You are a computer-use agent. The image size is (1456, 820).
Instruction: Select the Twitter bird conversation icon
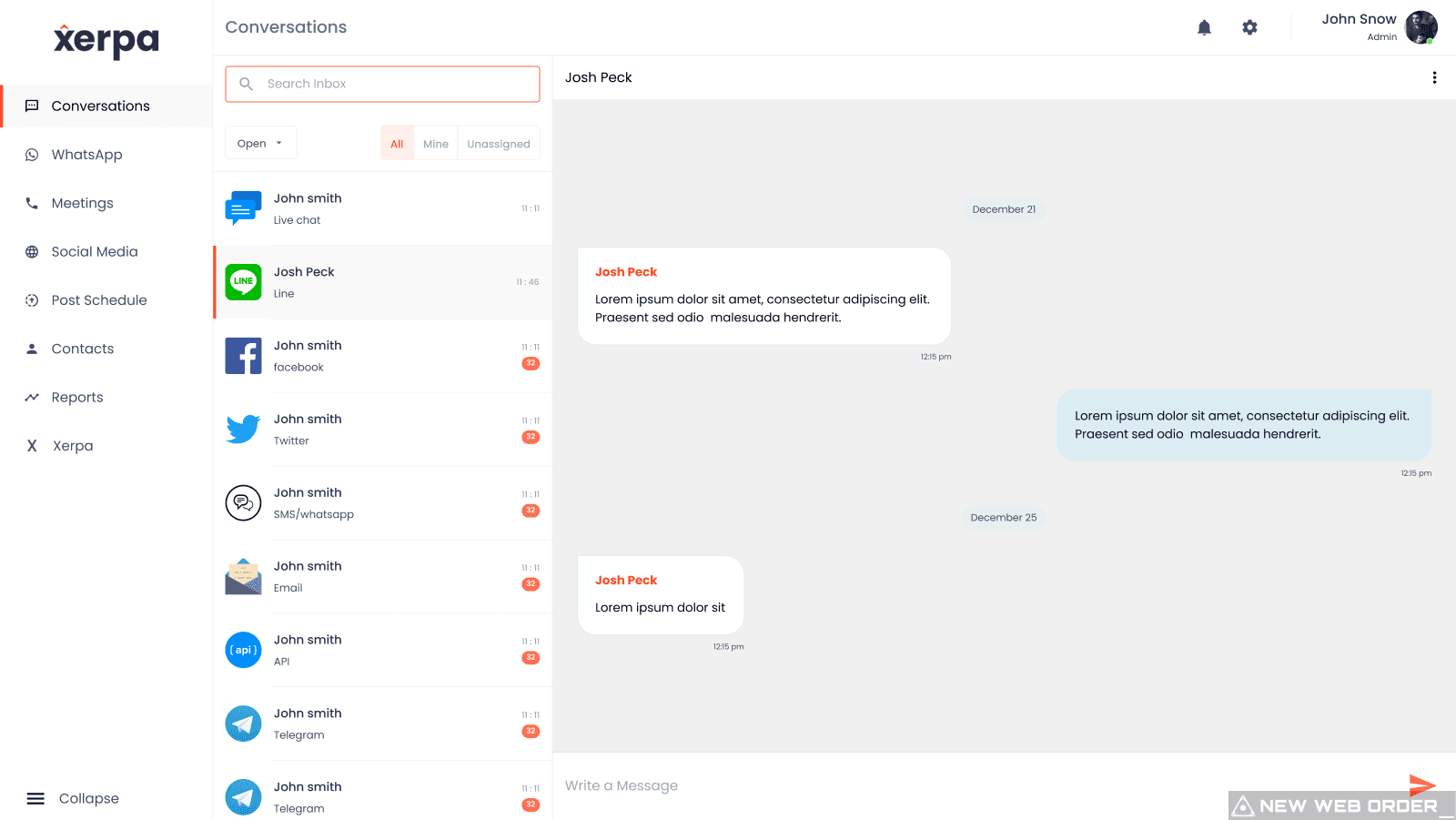tap(243, 429)
